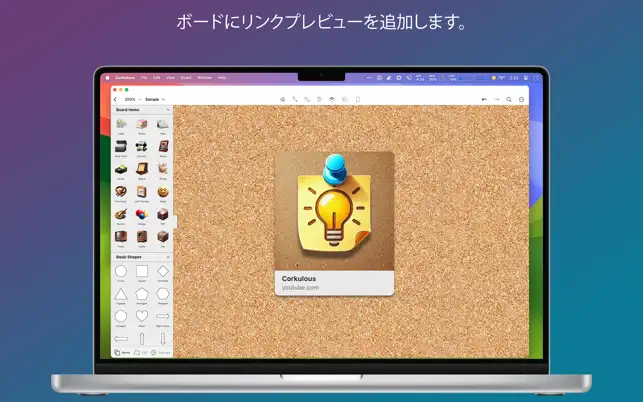Image resolution: width=643 pixels, height=402 pixels.
Task: Go back with the toolbar chevron
Action: tap(115, 99)
